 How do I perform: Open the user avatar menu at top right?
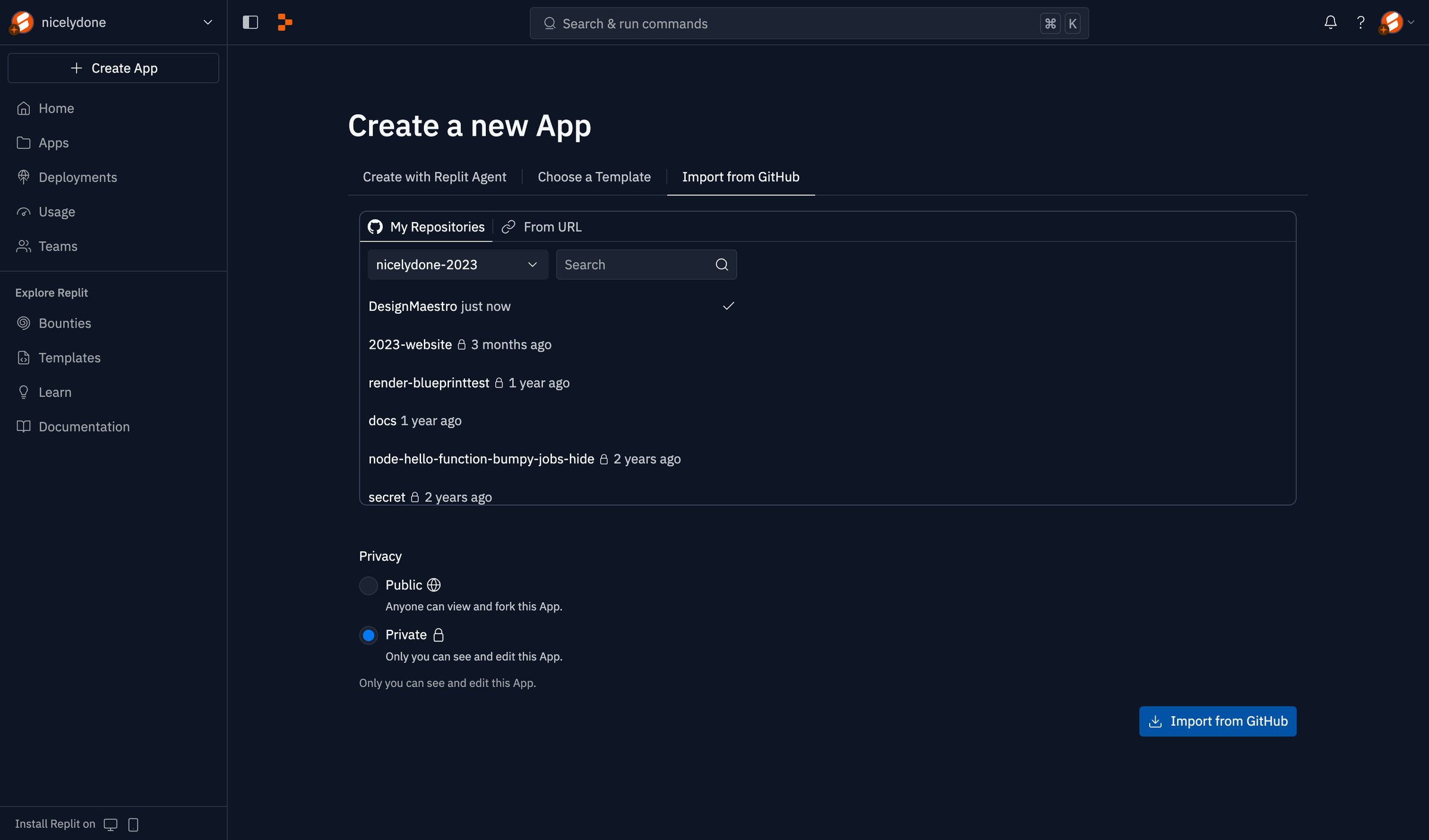pyautogui.click(x=1396, y=23)
